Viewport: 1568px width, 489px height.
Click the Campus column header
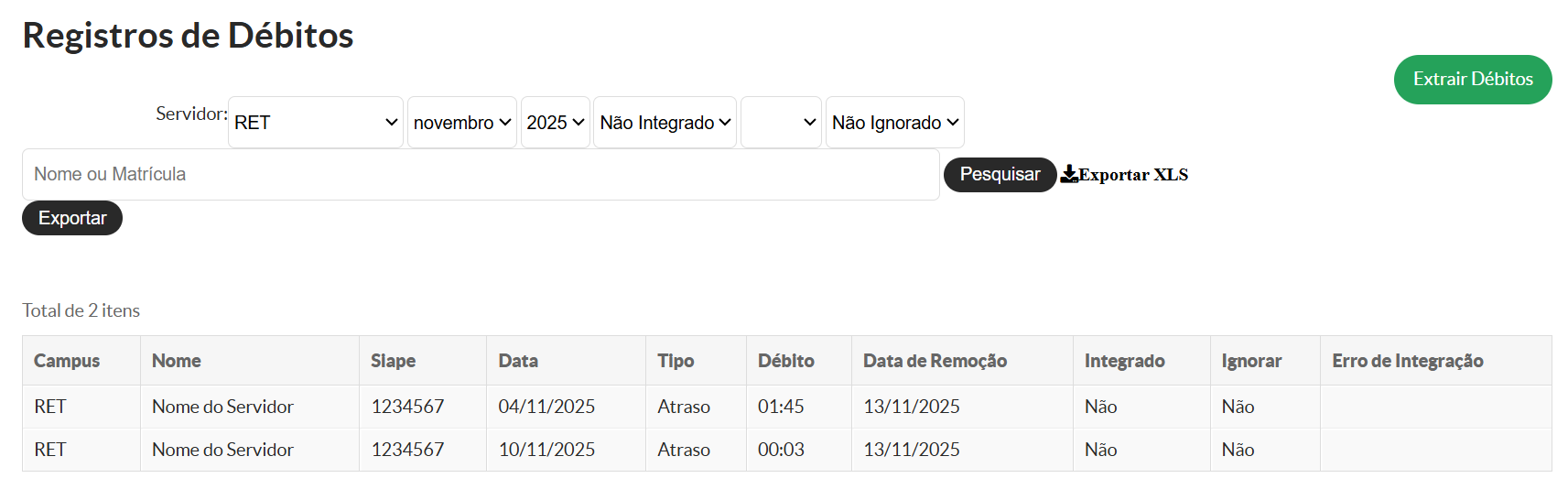[x=67, y=361]
